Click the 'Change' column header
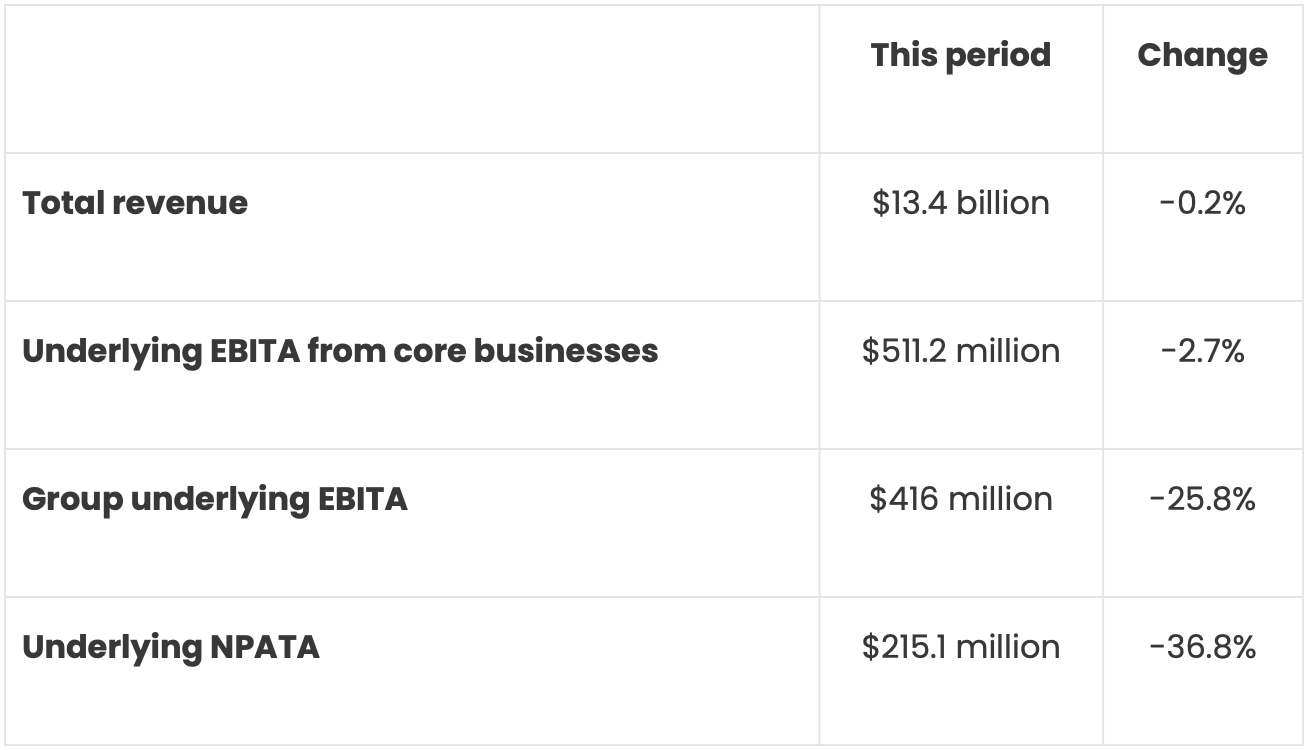 1202,55
